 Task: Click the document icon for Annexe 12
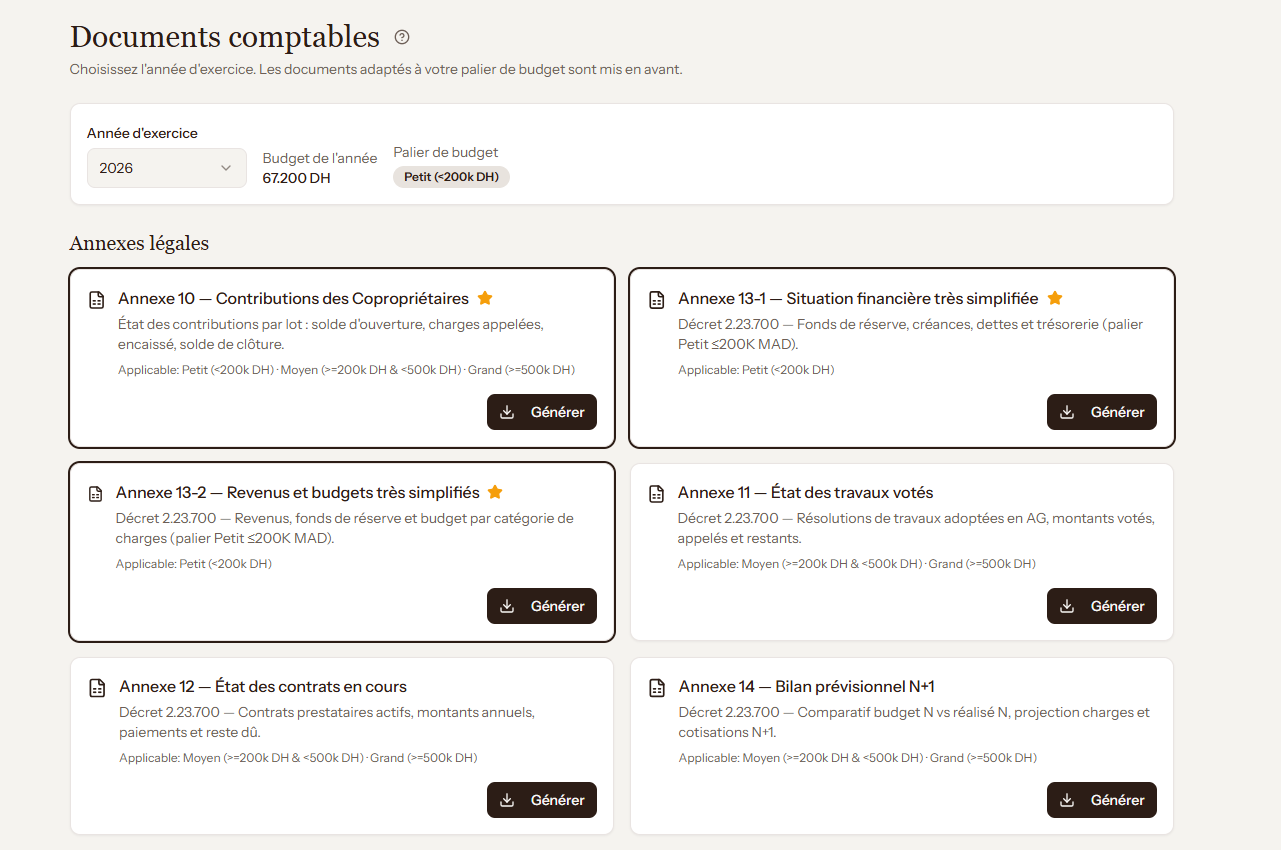97,687
